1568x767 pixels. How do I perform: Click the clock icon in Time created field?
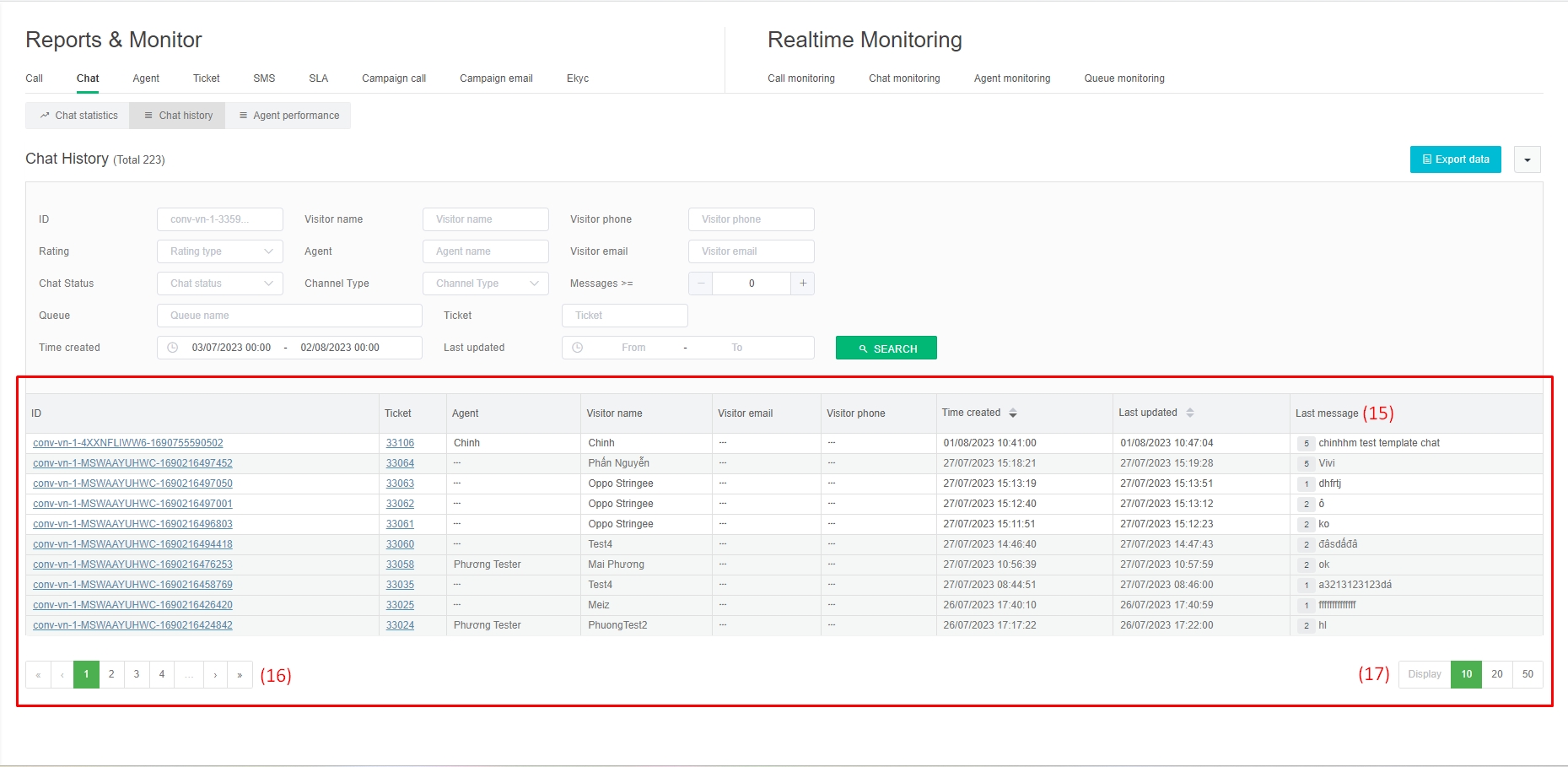point(173,348)
